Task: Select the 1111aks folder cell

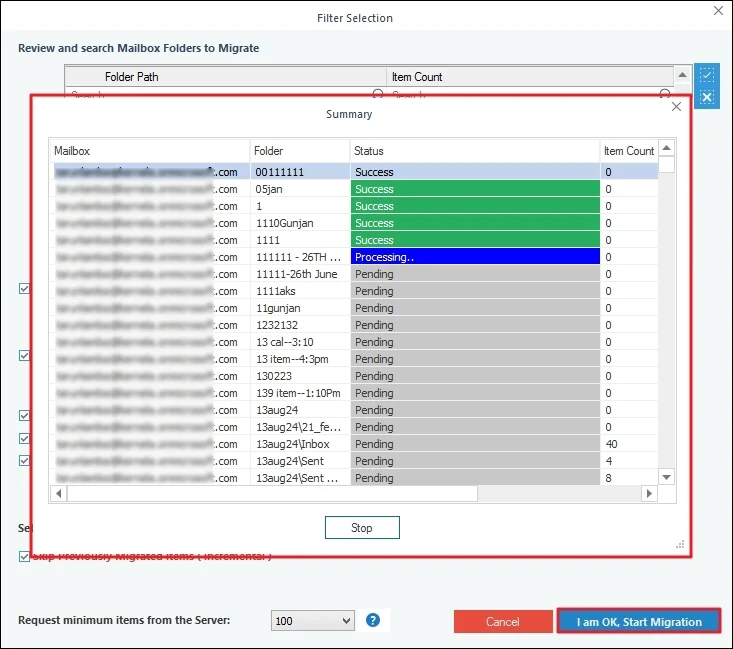Action: pos(300,291)
